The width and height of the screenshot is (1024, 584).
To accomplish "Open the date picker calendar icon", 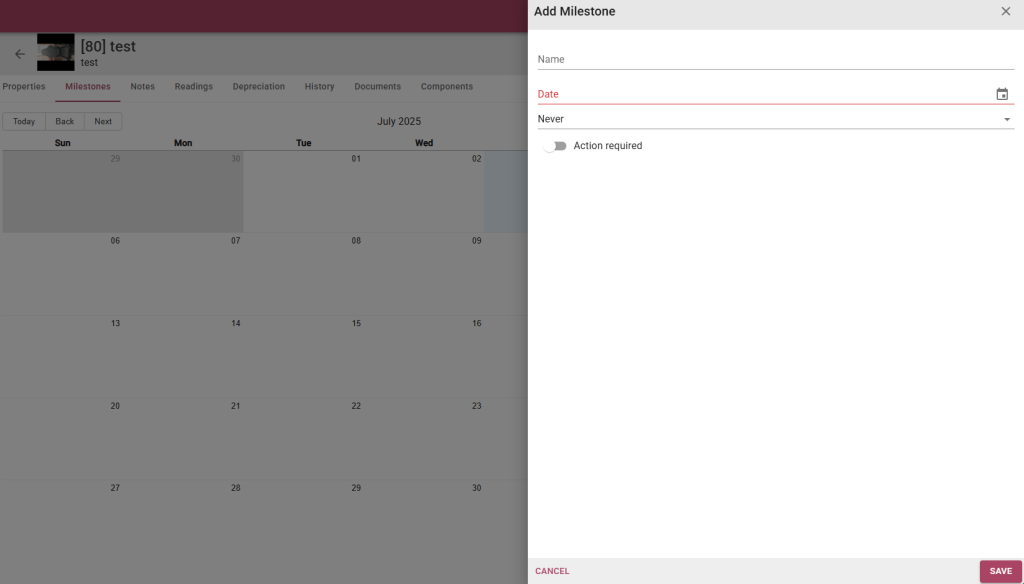I will (x=1002, y=94).
